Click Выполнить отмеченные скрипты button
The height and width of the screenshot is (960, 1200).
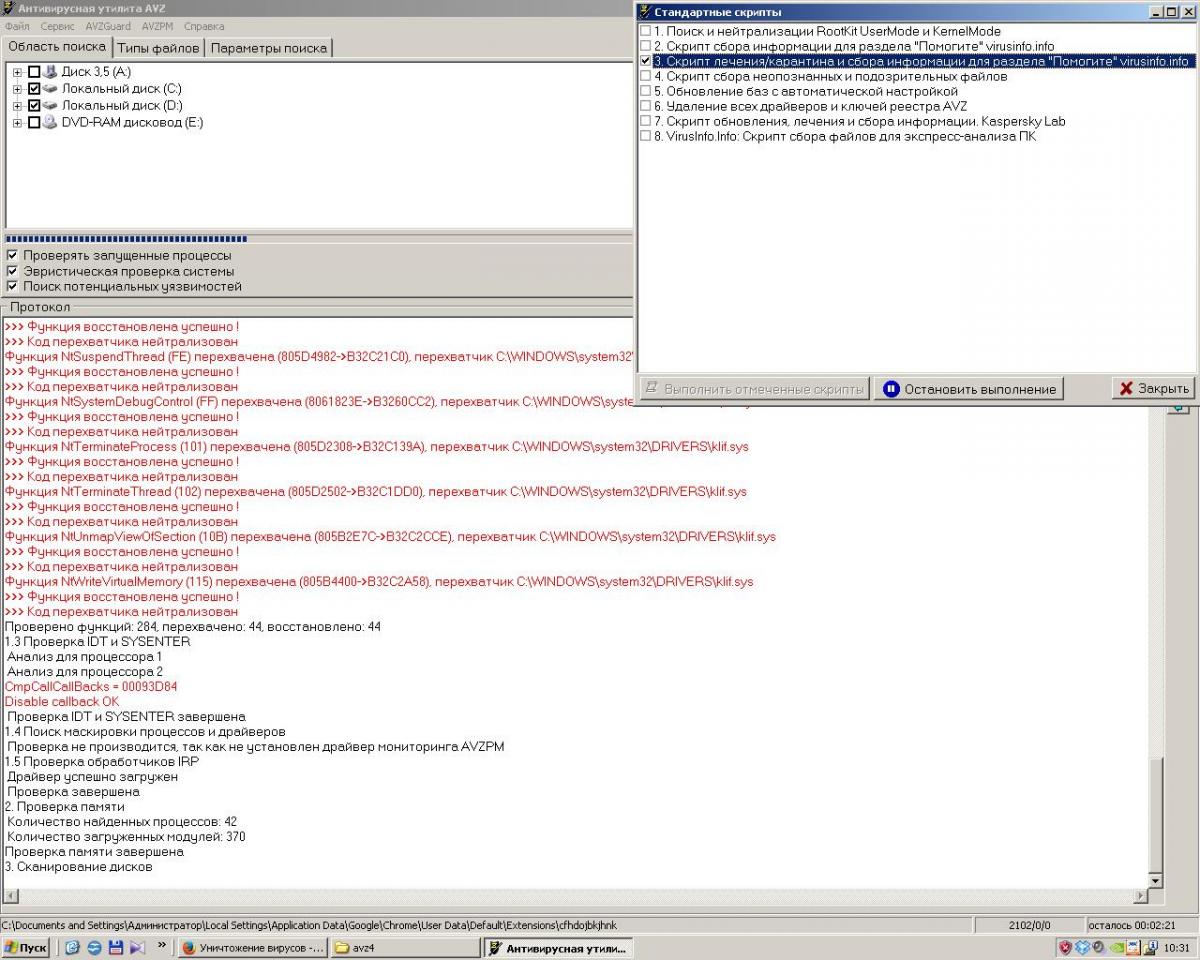pyautogui.click(x=753, y=389)
